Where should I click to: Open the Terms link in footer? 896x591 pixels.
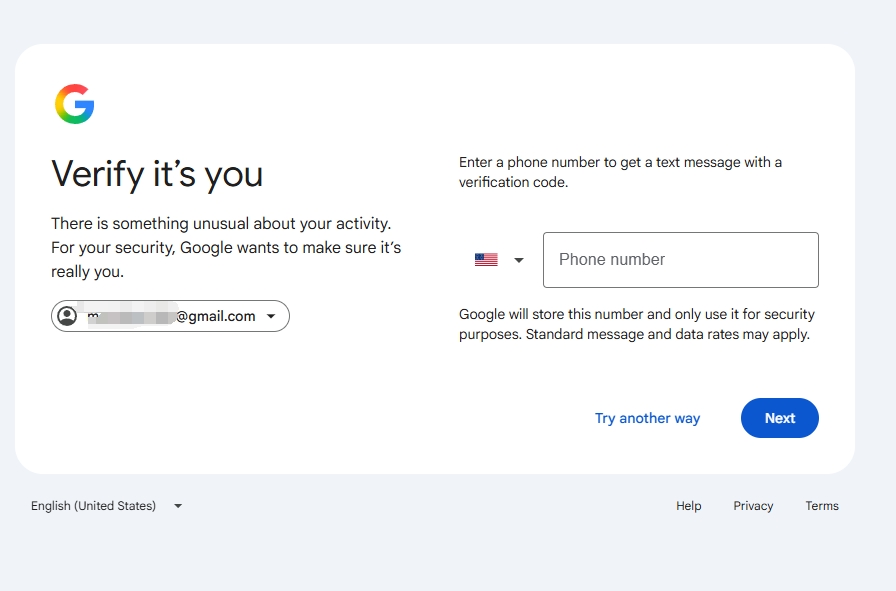[822, 506]
